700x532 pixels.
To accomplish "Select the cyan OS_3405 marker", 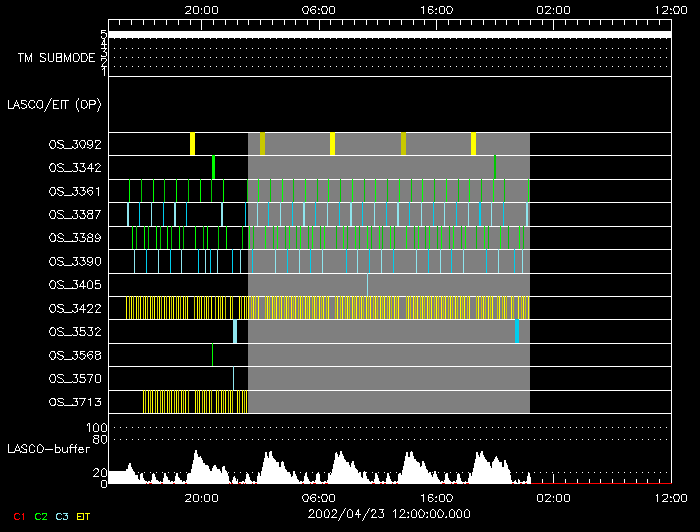I will [x=367, y=285].
